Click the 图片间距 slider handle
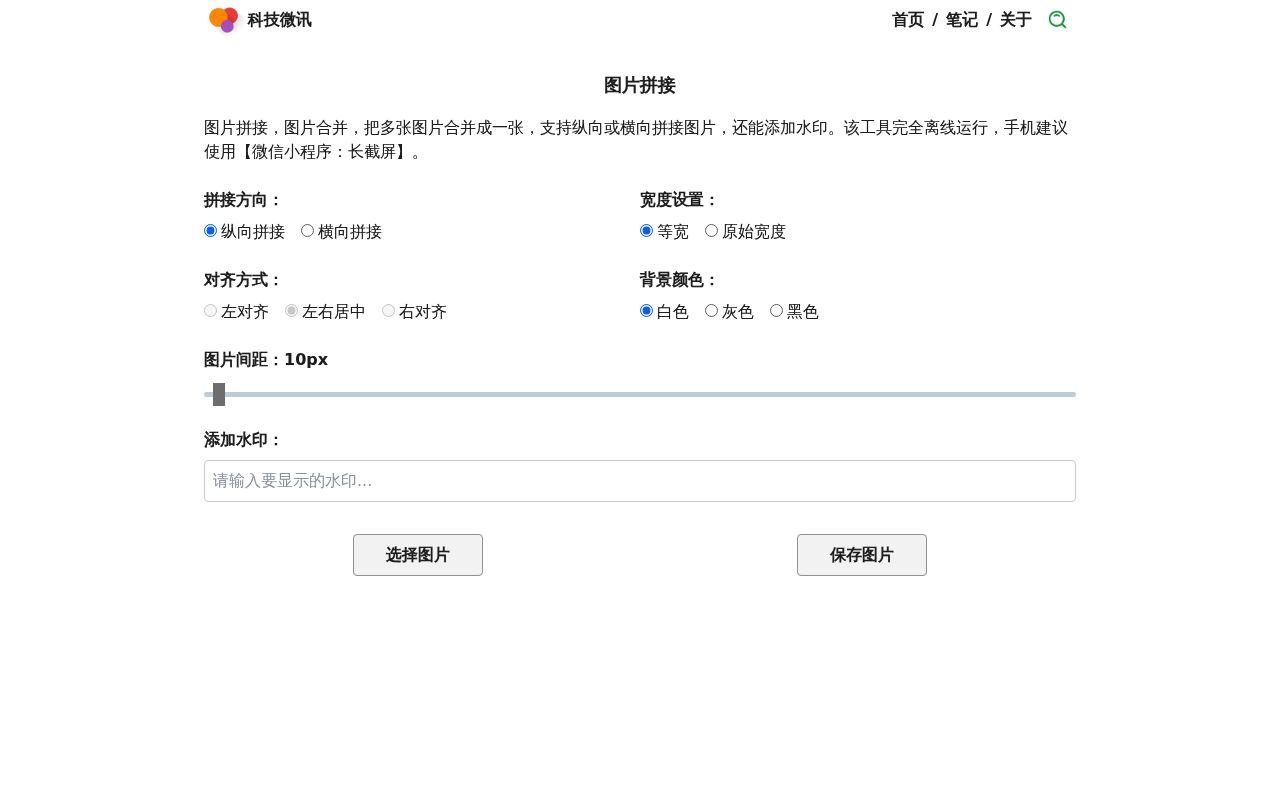 [219, 394]
